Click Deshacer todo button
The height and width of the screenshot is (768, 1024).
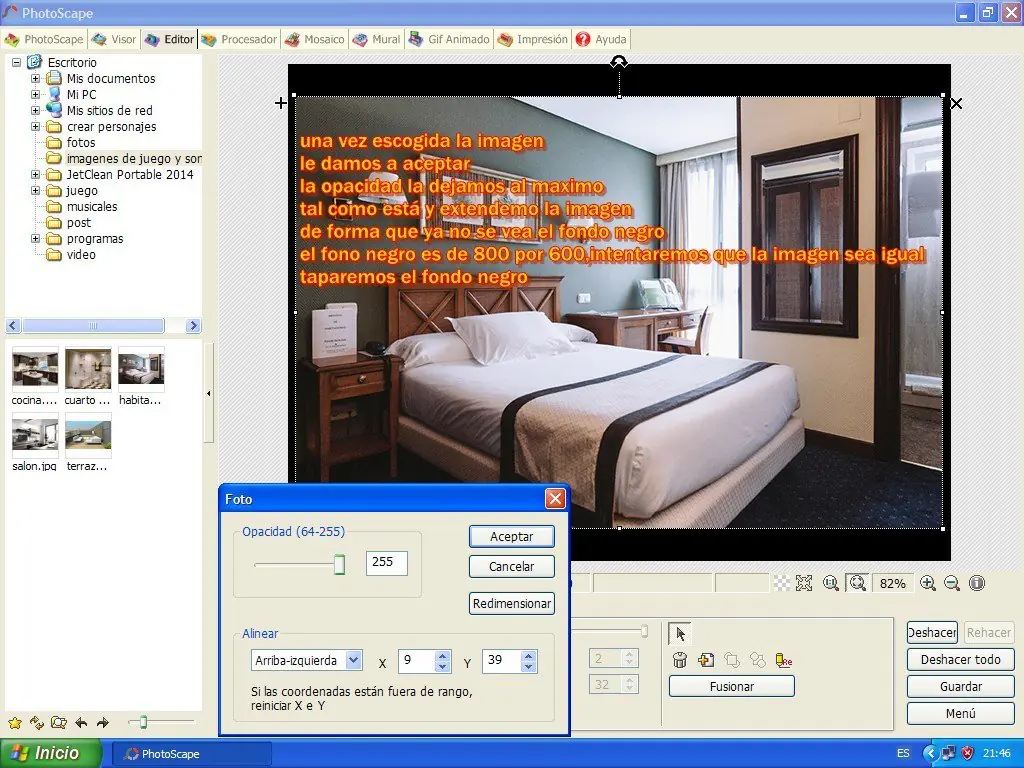tap(960, 660)
